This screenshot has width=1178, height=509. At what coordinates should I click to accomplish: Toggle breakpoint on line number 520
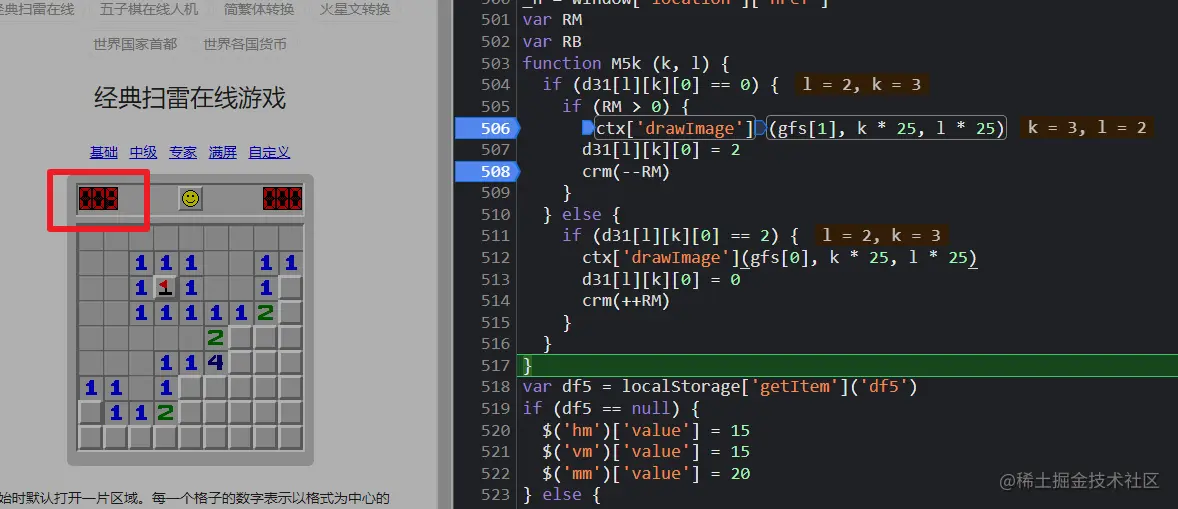[495, 430]
